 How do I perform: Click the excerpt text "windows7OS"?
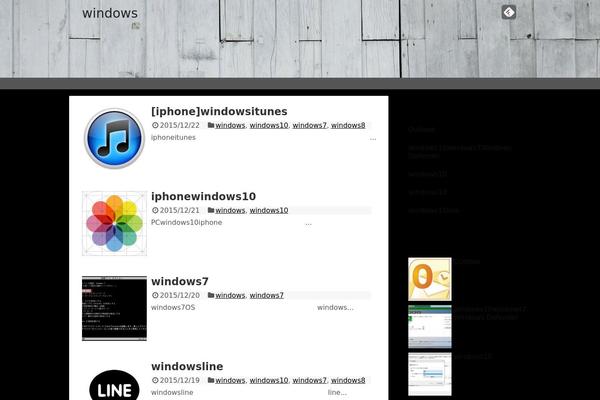click(173, 307)
